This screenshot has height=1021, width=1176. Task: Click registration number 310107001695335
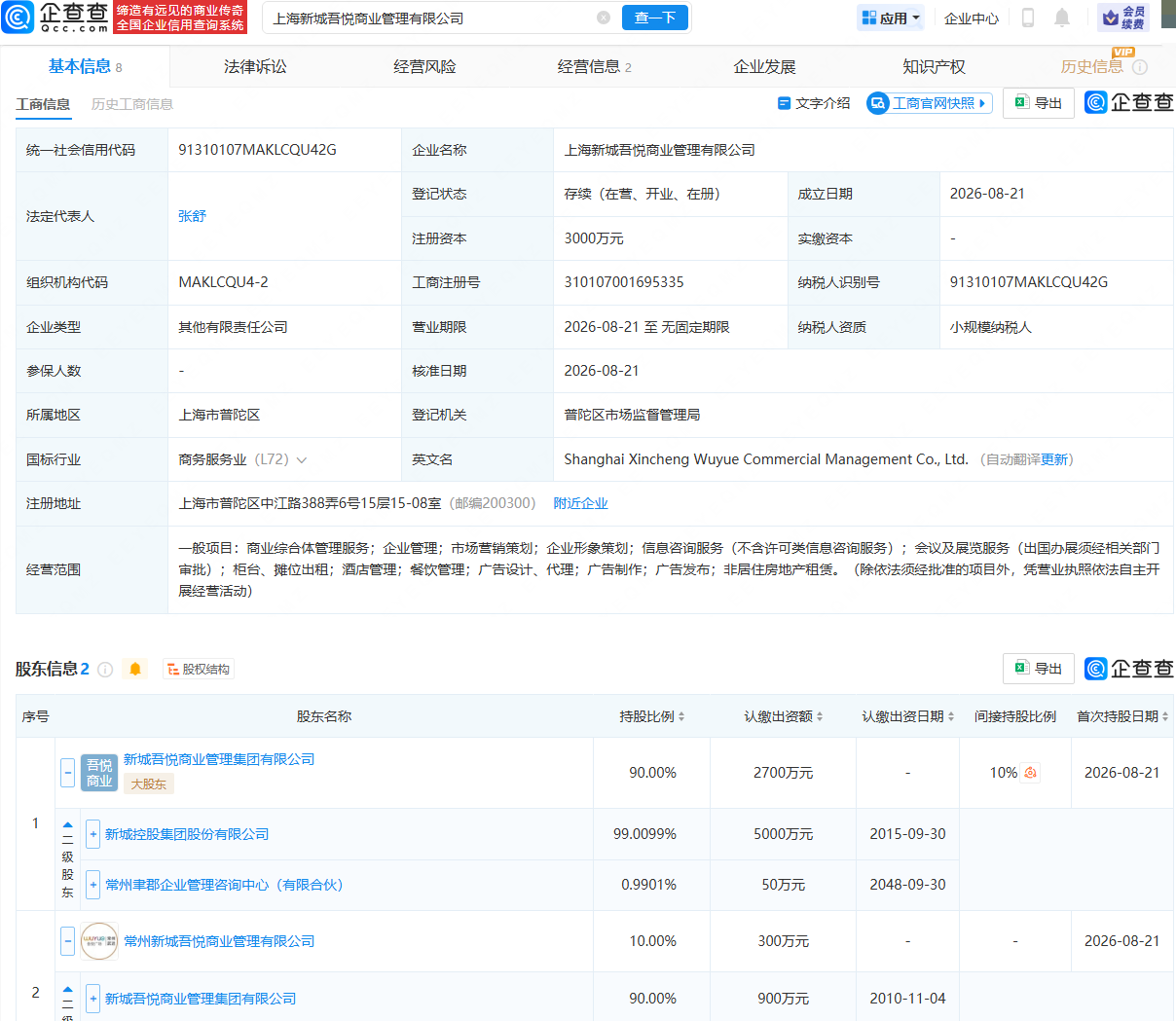tap(624, 282)
